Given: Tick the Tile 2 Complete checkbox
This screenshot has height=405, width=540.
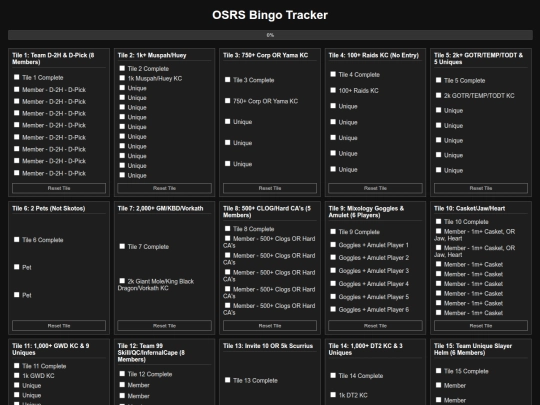Looking at the screenshot, I should [122, 68].
